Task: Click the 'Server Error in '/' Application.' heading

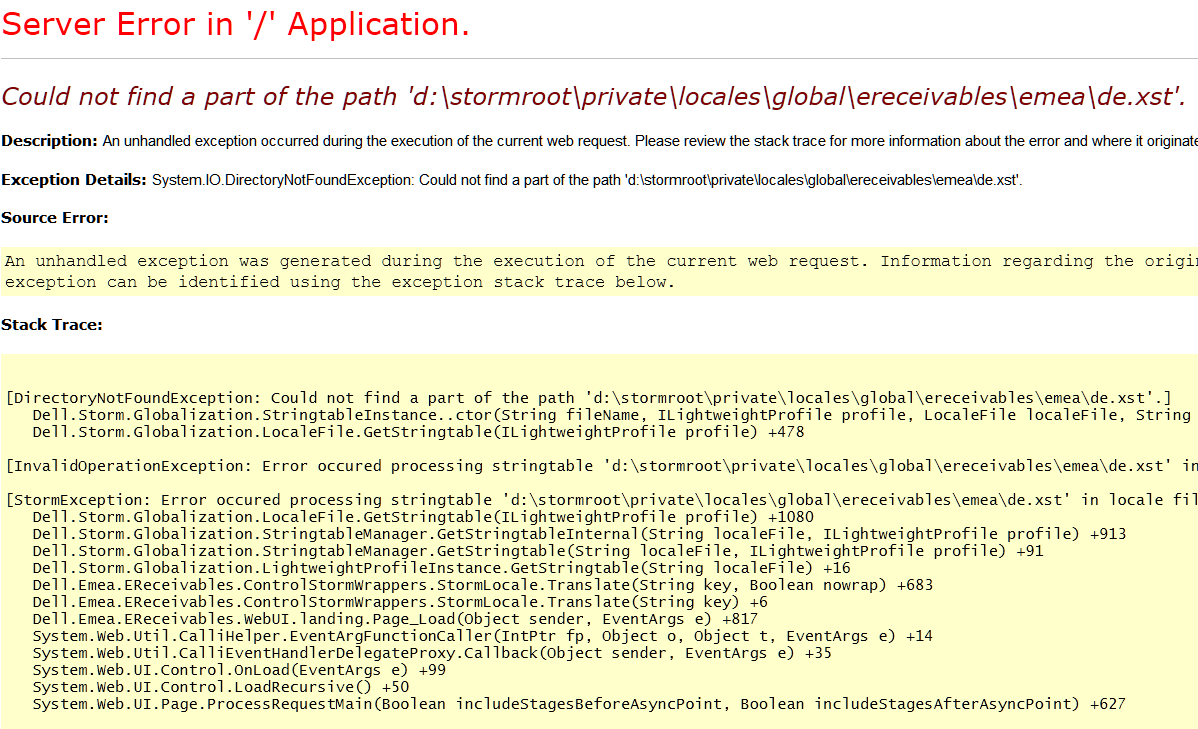Action: (235, 24)
